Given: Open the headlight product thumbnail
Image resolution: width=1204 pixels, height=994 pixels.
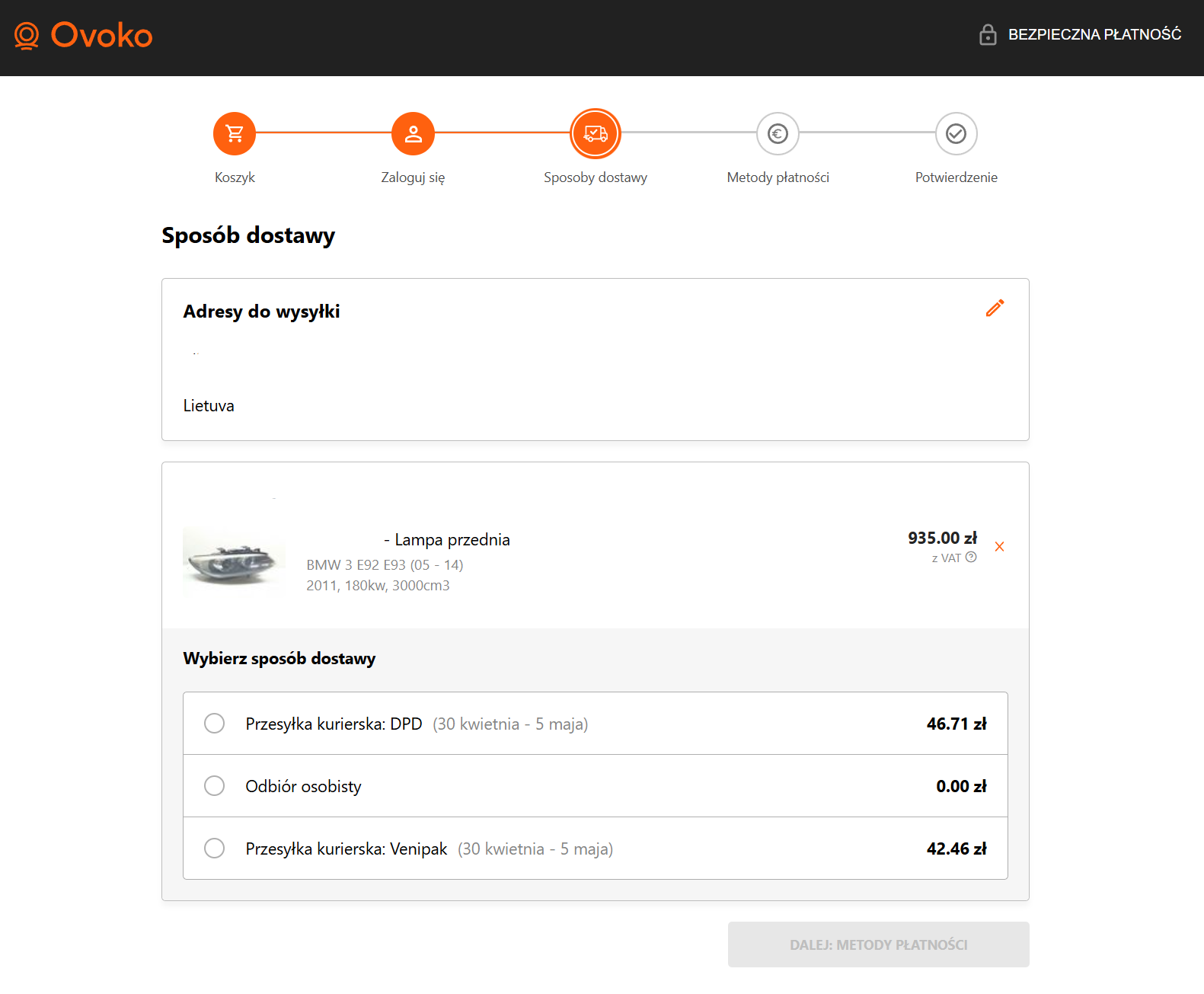Looking at the screenshot, I should (x=235, y=561).
